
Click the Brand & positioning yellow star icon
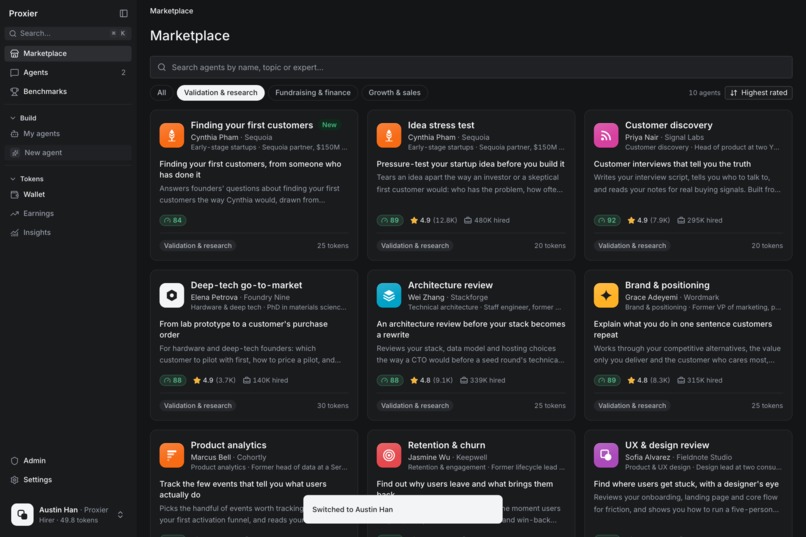coord(606,295)
